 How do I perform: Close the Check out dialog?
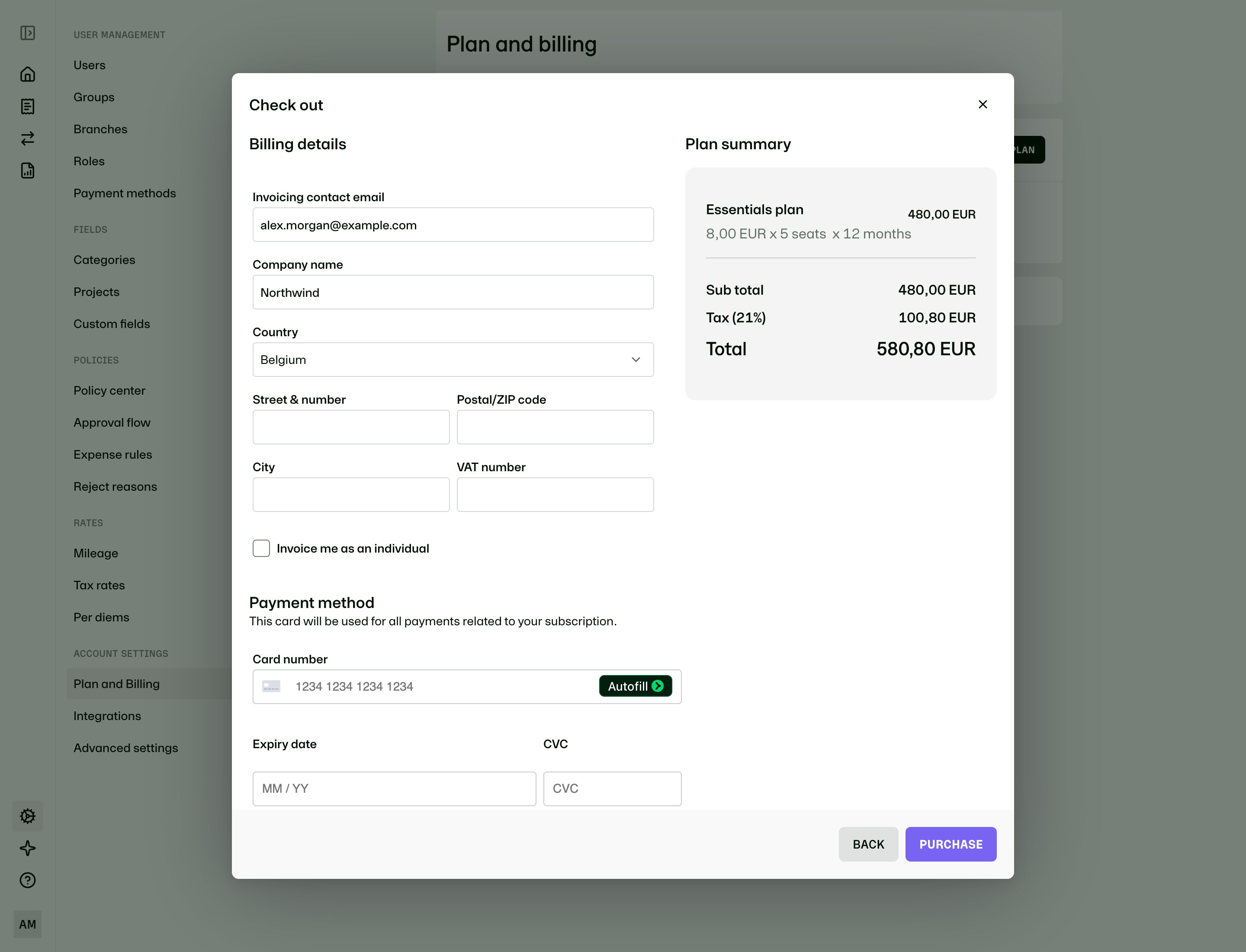983,104
